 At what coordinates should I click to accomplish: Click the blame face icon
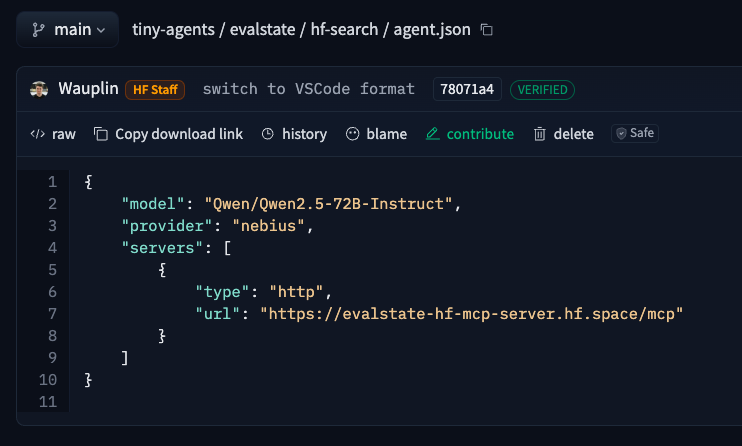[x=353, y=134]
